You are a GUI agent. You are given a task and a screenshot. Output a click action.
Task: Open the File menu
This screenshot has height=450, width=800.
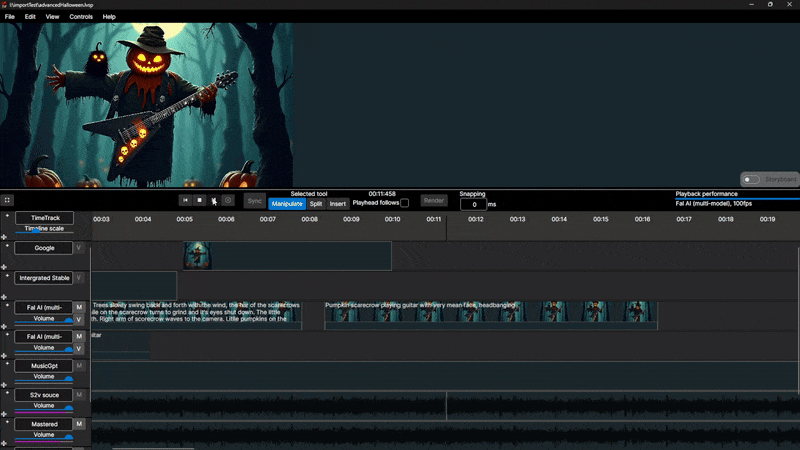point(9,17)
